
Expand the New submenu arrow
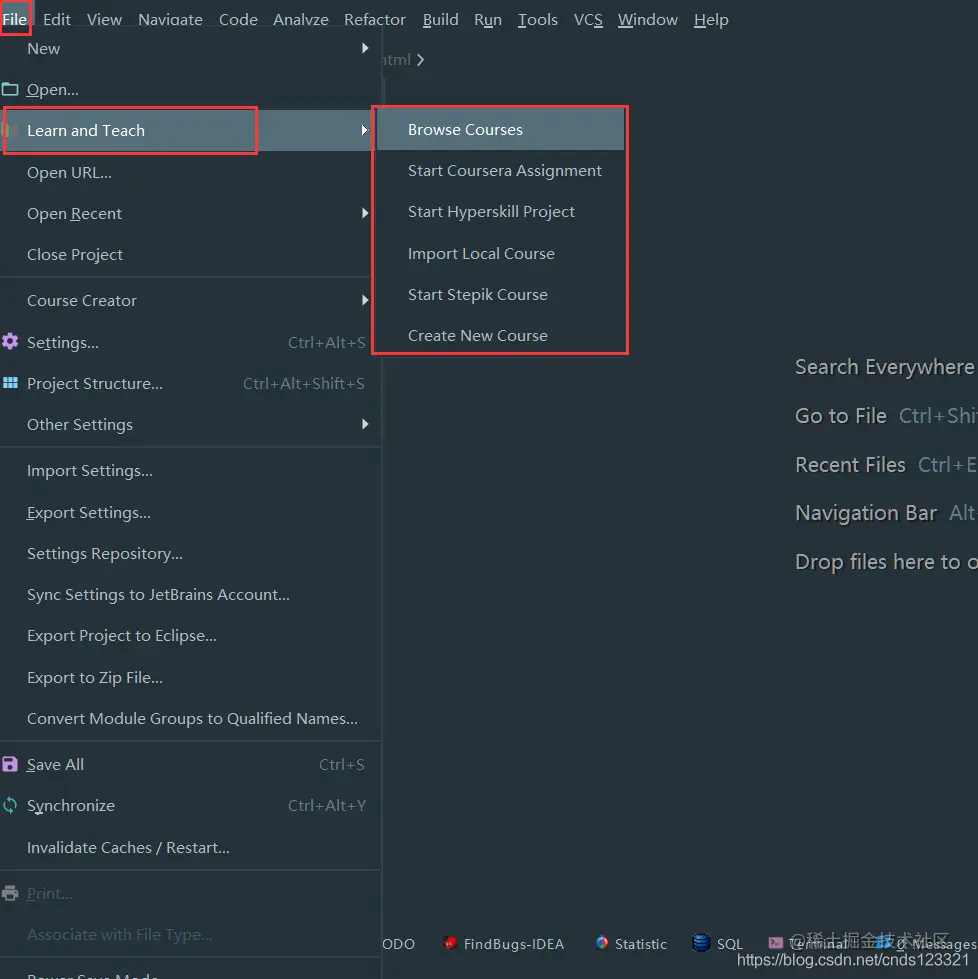(365, 48)
